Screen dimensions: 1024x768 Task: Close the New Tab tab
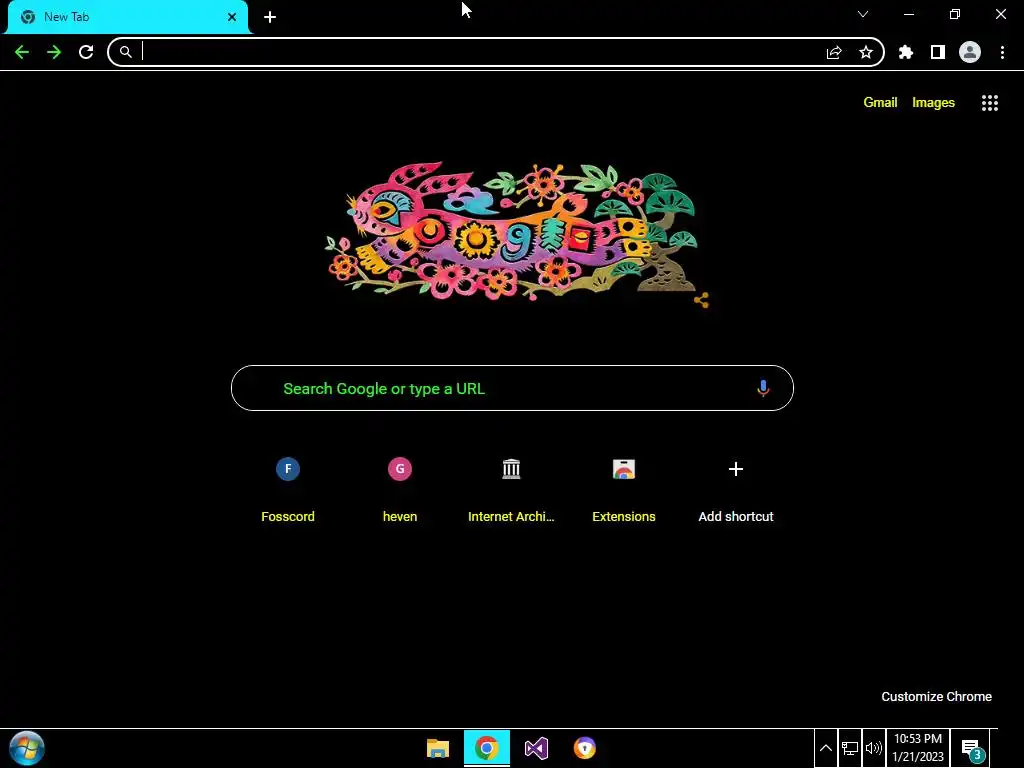pyautogui.click(x=232, y=17)
